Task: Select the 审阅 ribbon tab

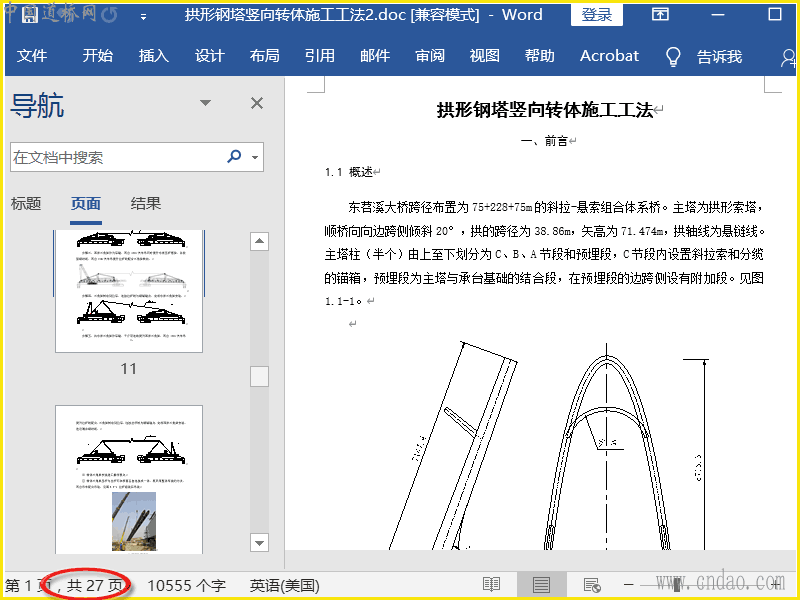Action: coord(430,55)
